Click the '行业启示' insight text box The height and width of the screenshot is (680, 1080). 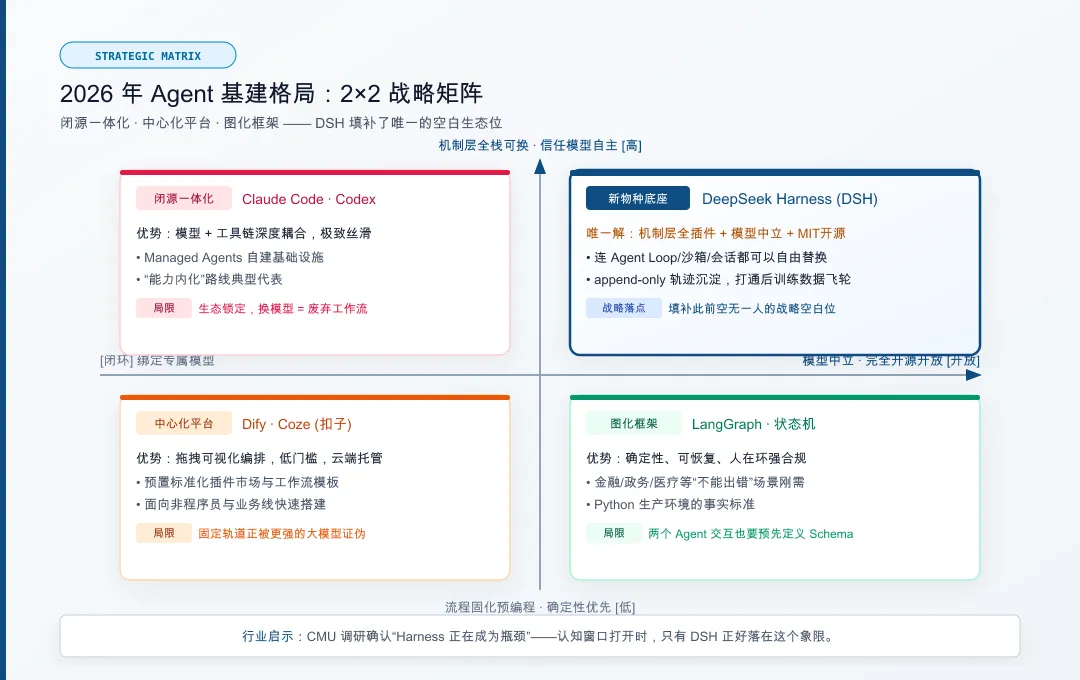pyautogui.click(x=540, y=636)
